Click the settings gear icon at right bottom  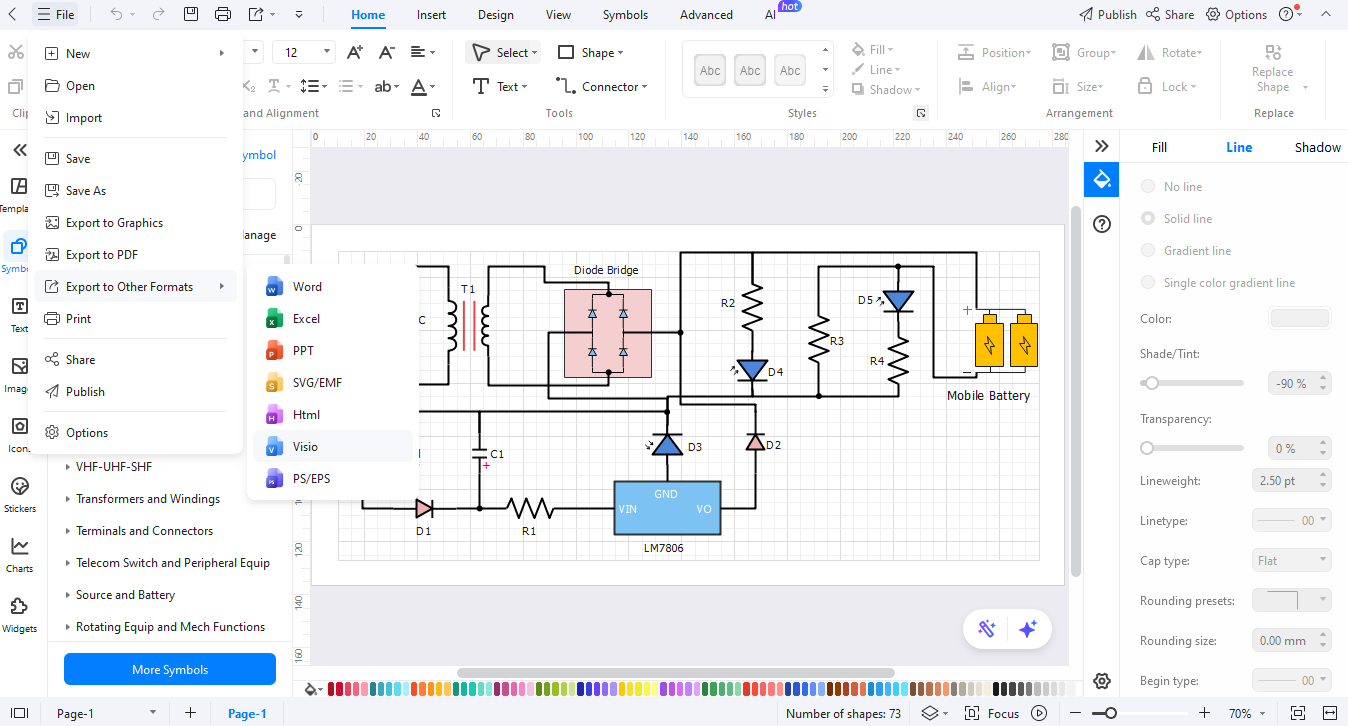pos(1102,681)
